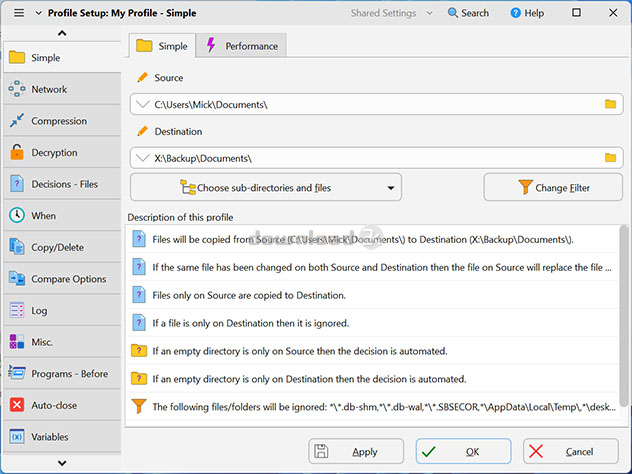
Task: Click into the Destination path field
Action: pyautogui.click(x=376, y=158)
